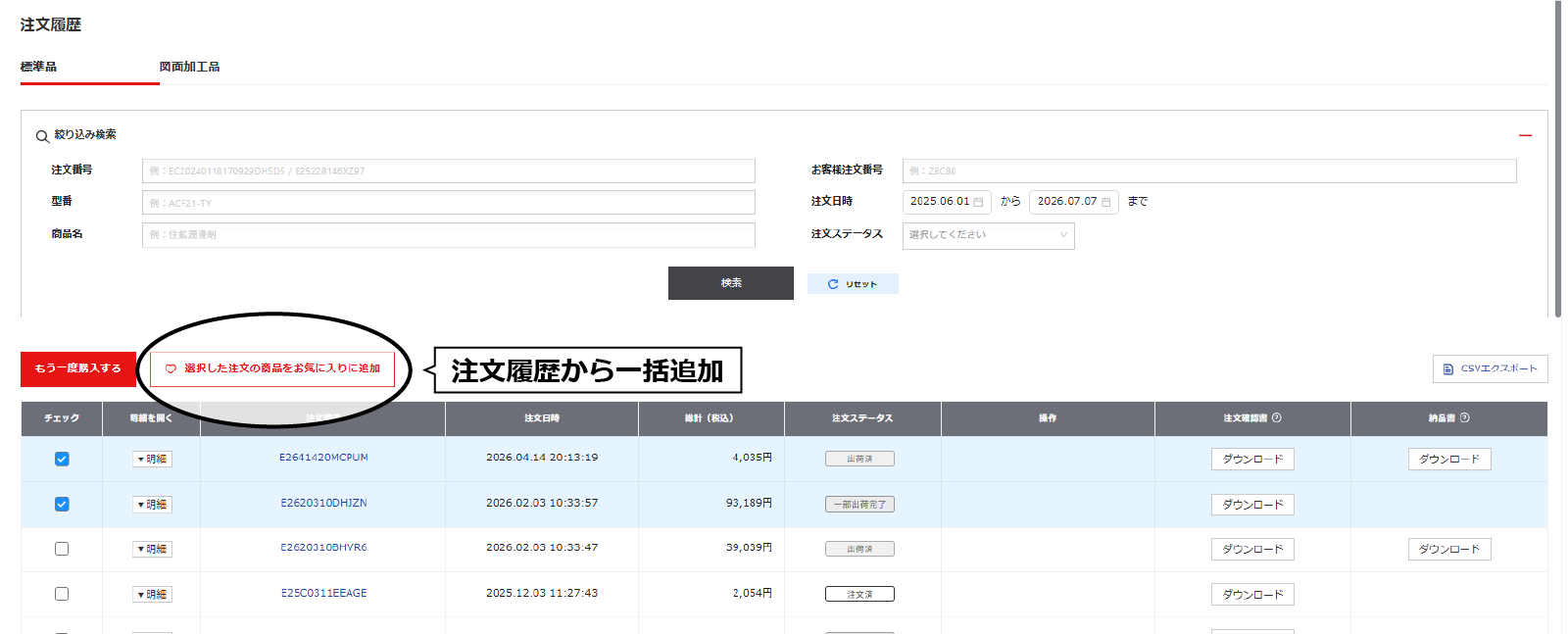Open order link E2620310DHJZN

tap(323, 503)
